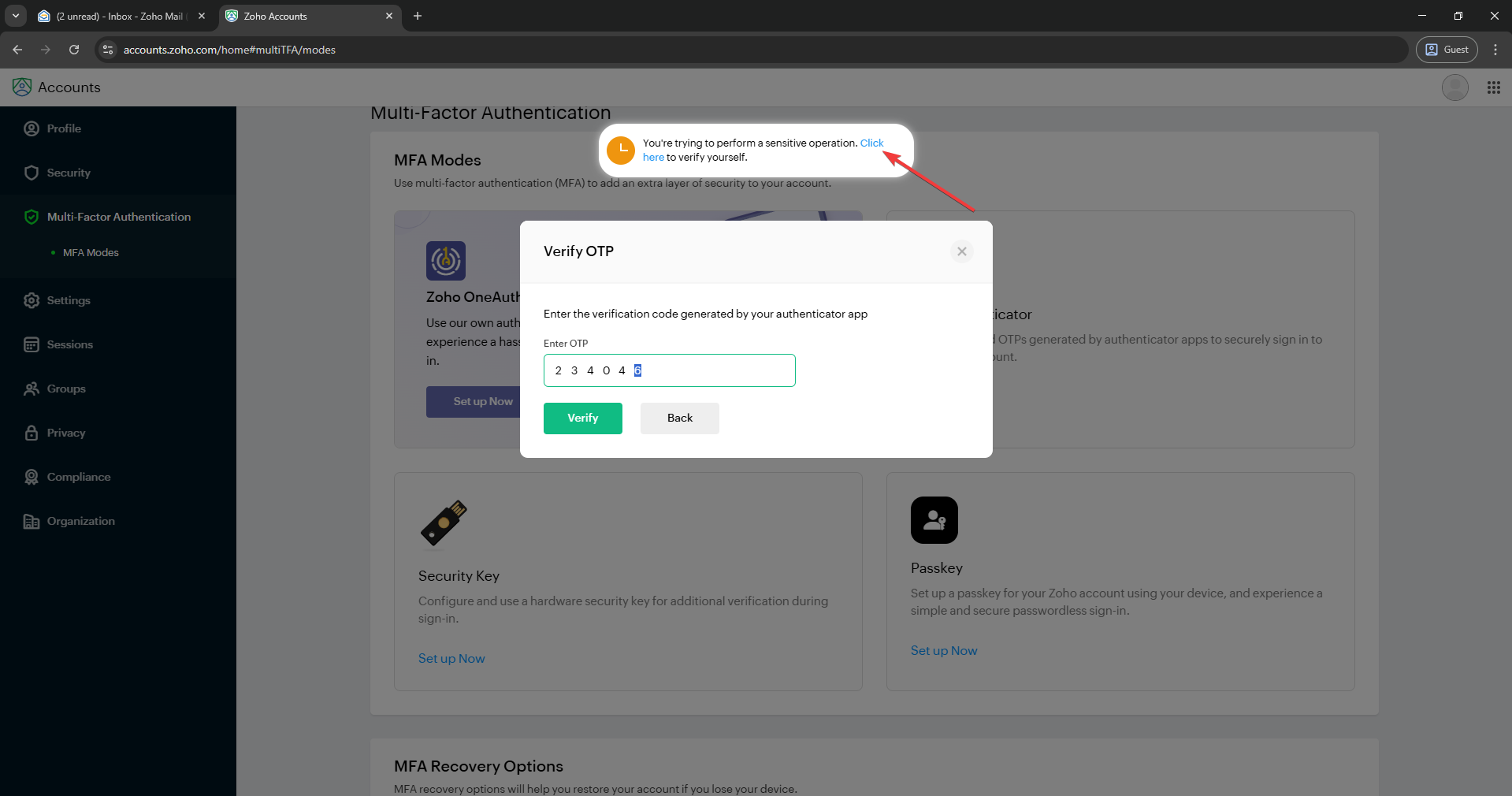Open the Zoho apps grid launcher
This screenshot has width=1512, height=796.
pos(1493,87)
